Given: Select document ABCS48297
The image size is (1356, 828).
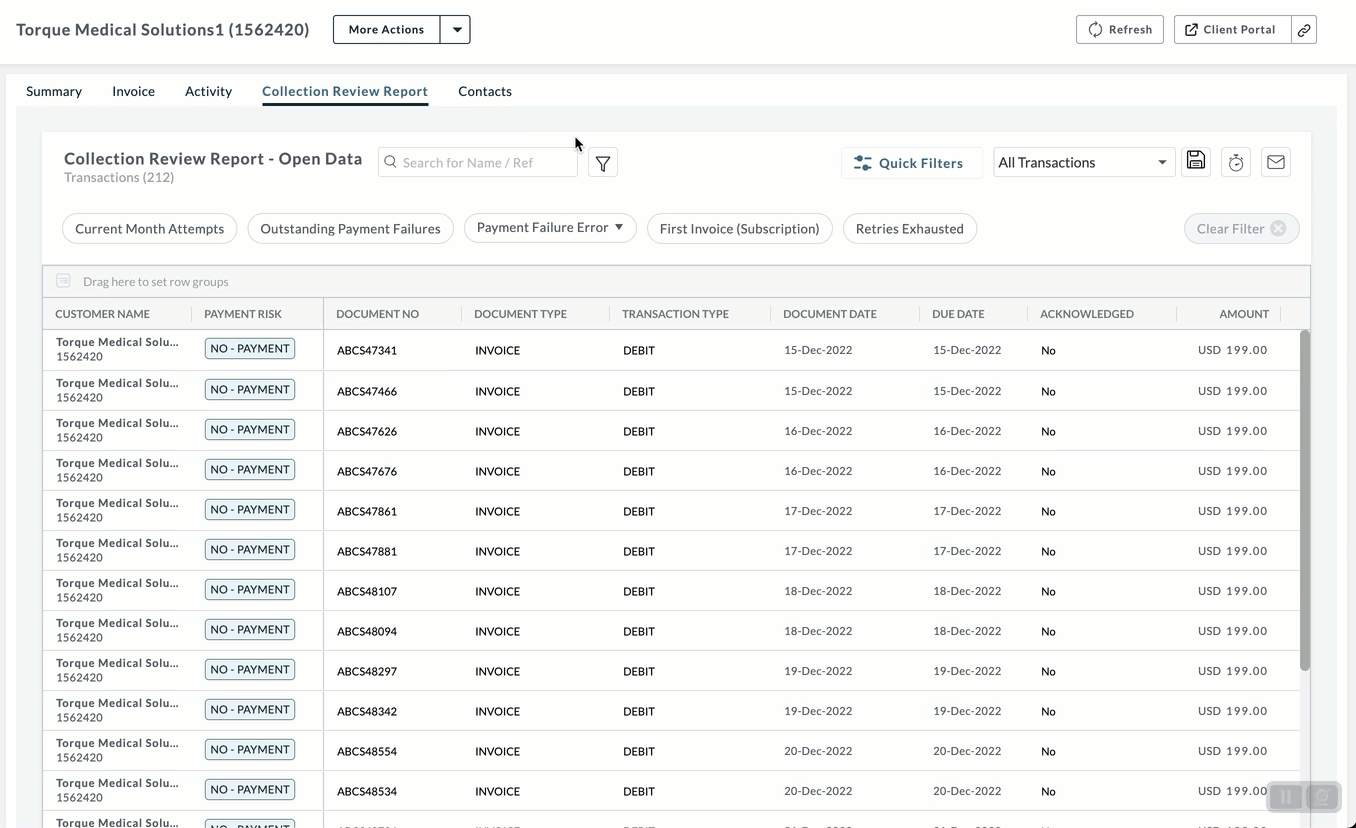Looking at the screenshot, I should (x=367, y=671).
